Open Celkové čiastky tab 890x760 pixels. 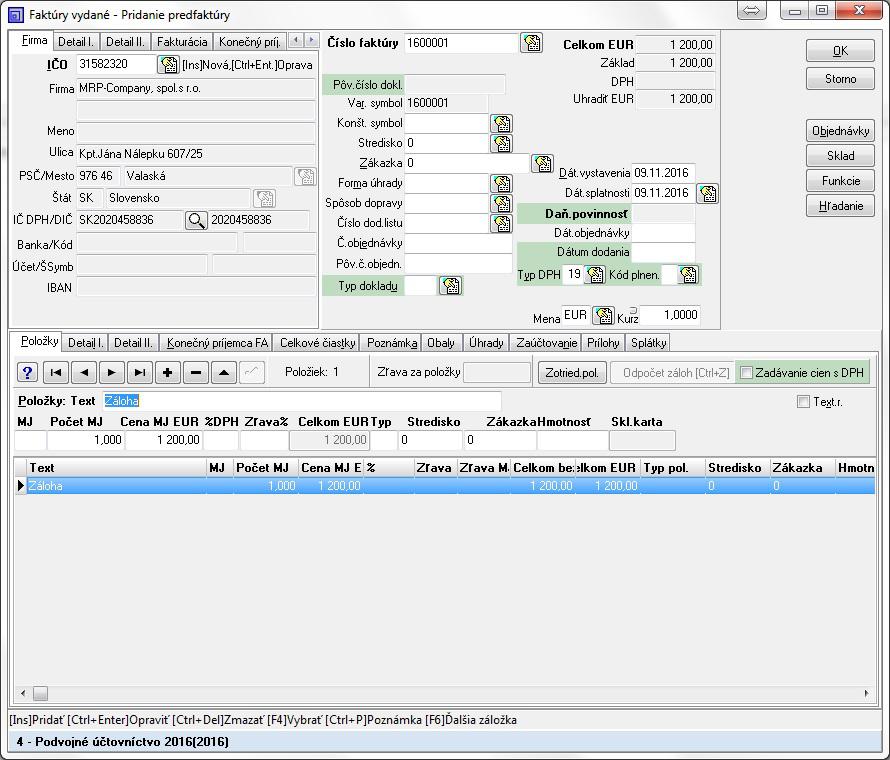pyautogui.click(x=317, y=343)
